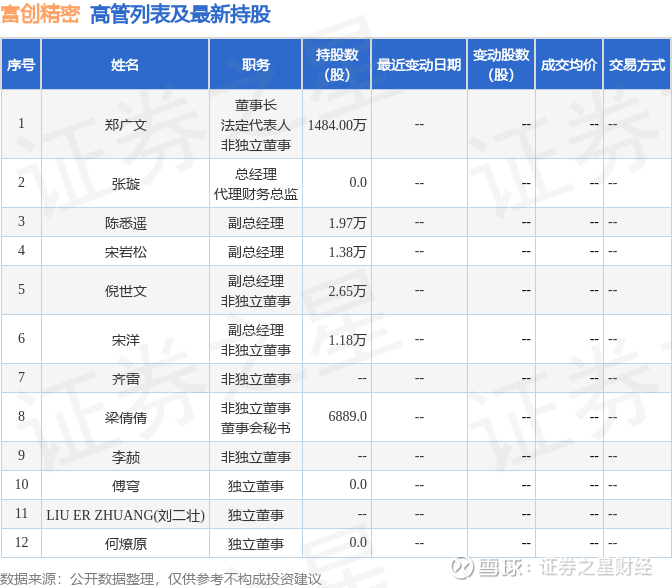Click 宋岩松's position 副总经理
The width and height of the screenshot is (672, 588).
256,252
